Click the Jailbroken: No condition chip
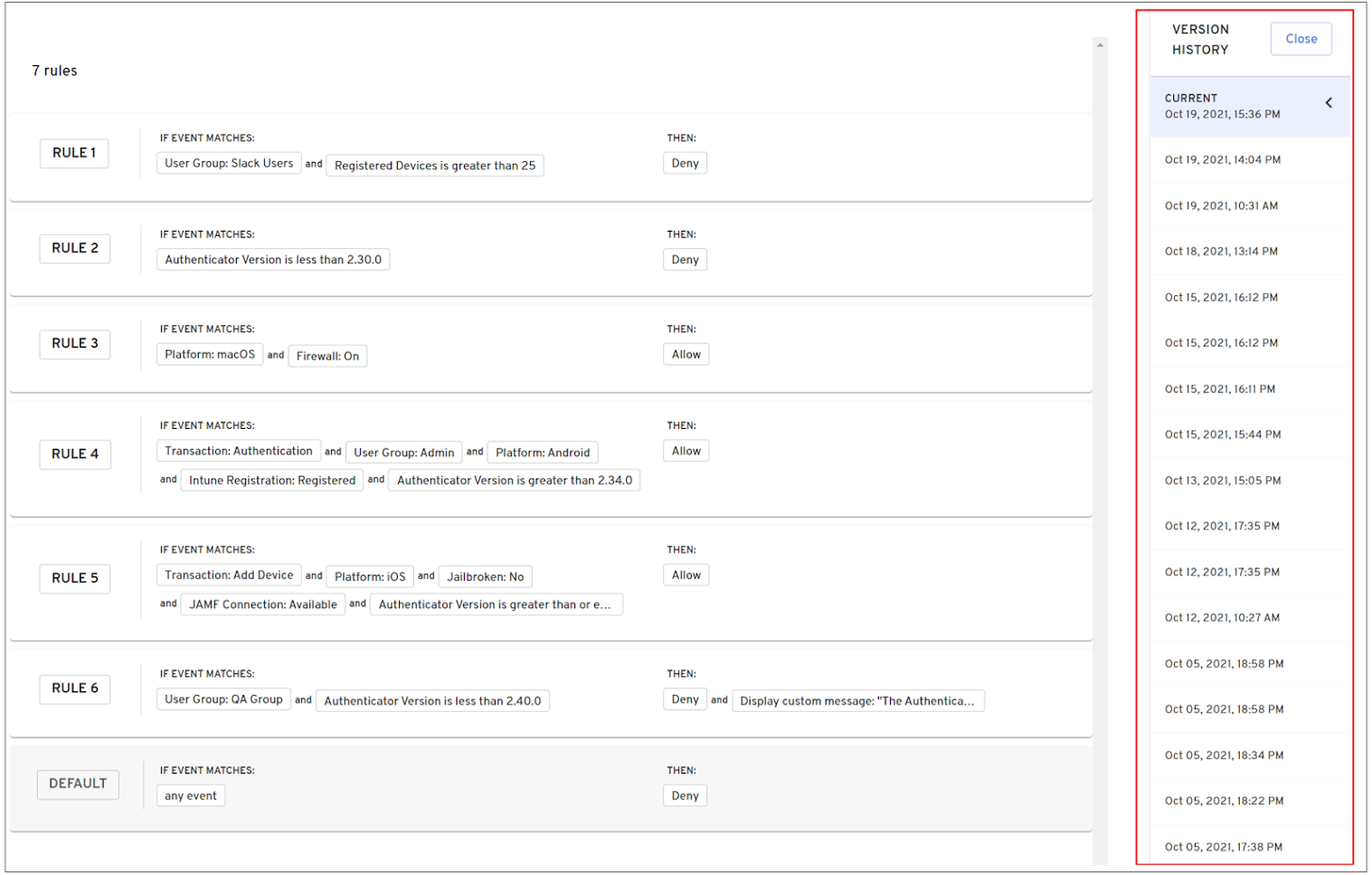Viewport: 1372px width, 875px height. tap(485, 577)
